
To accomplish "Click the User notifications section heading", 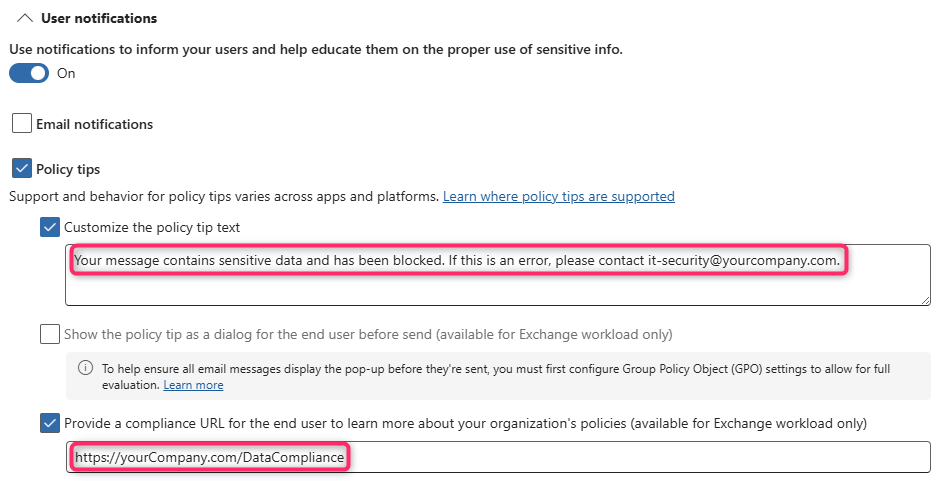I will pos(99,18).
